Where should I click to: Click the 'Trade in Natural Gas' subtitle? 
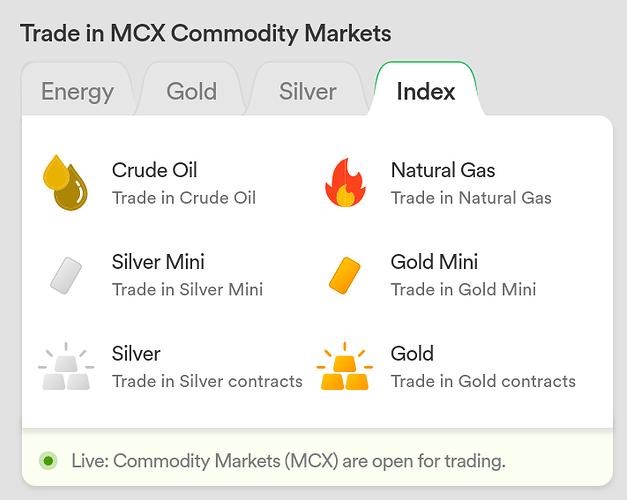point(471,198)
